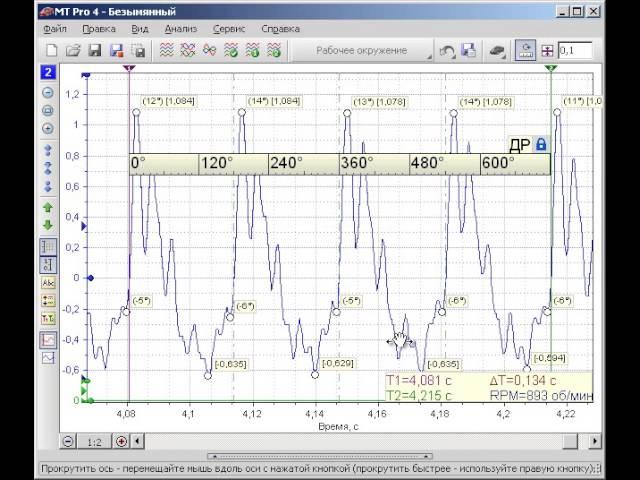Screen dimensions: 640x480
Task: Click the blue up-diamond arrow icon
Action: click(48, 150)
